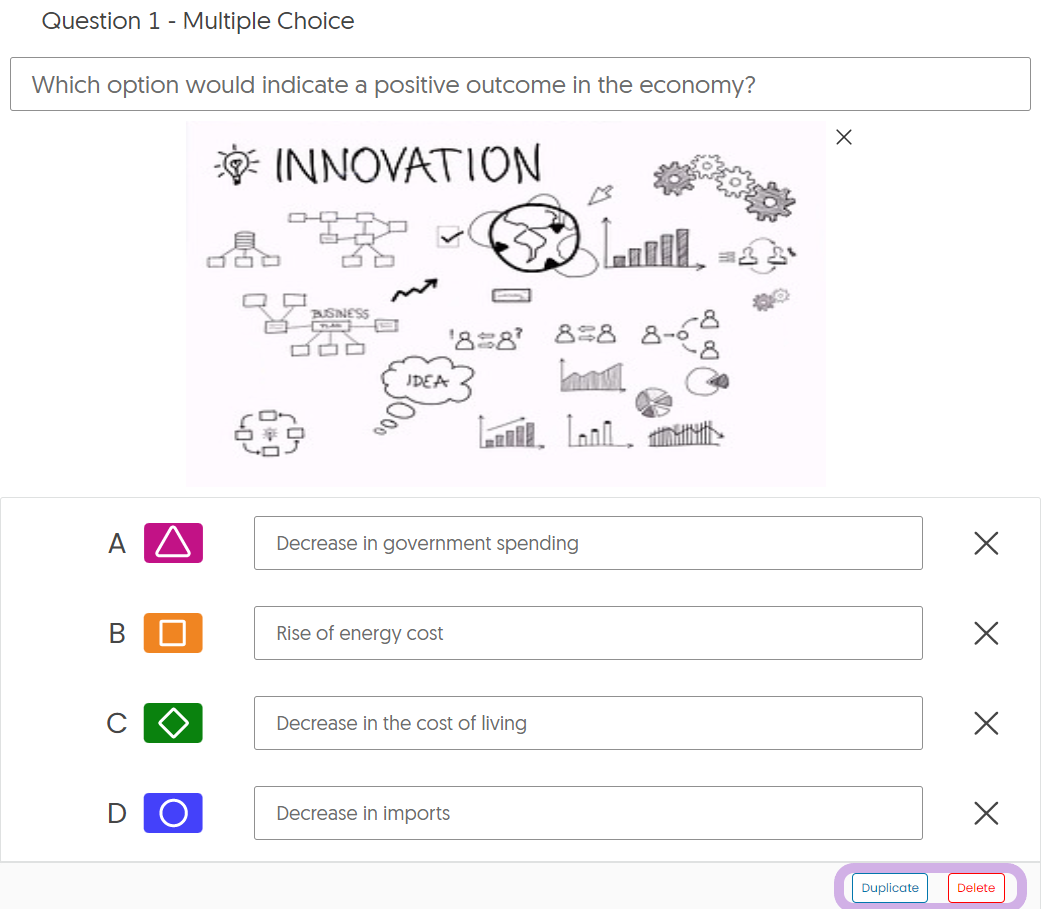
Task: Click the letter A answer label
Action: 117,543
